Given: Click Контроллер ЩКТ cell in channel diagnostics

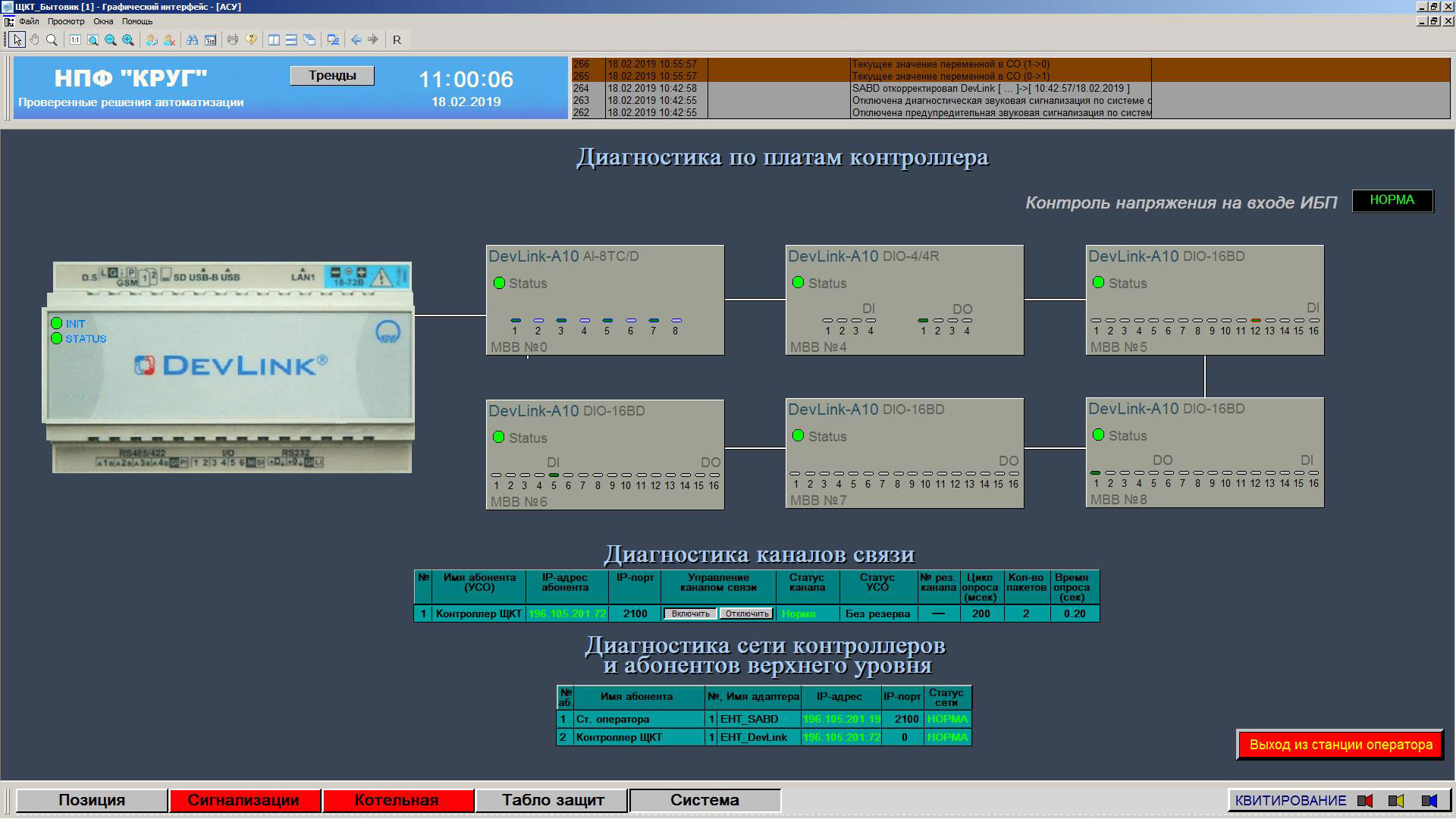Looking at the screenshot, I should [479, 613].
